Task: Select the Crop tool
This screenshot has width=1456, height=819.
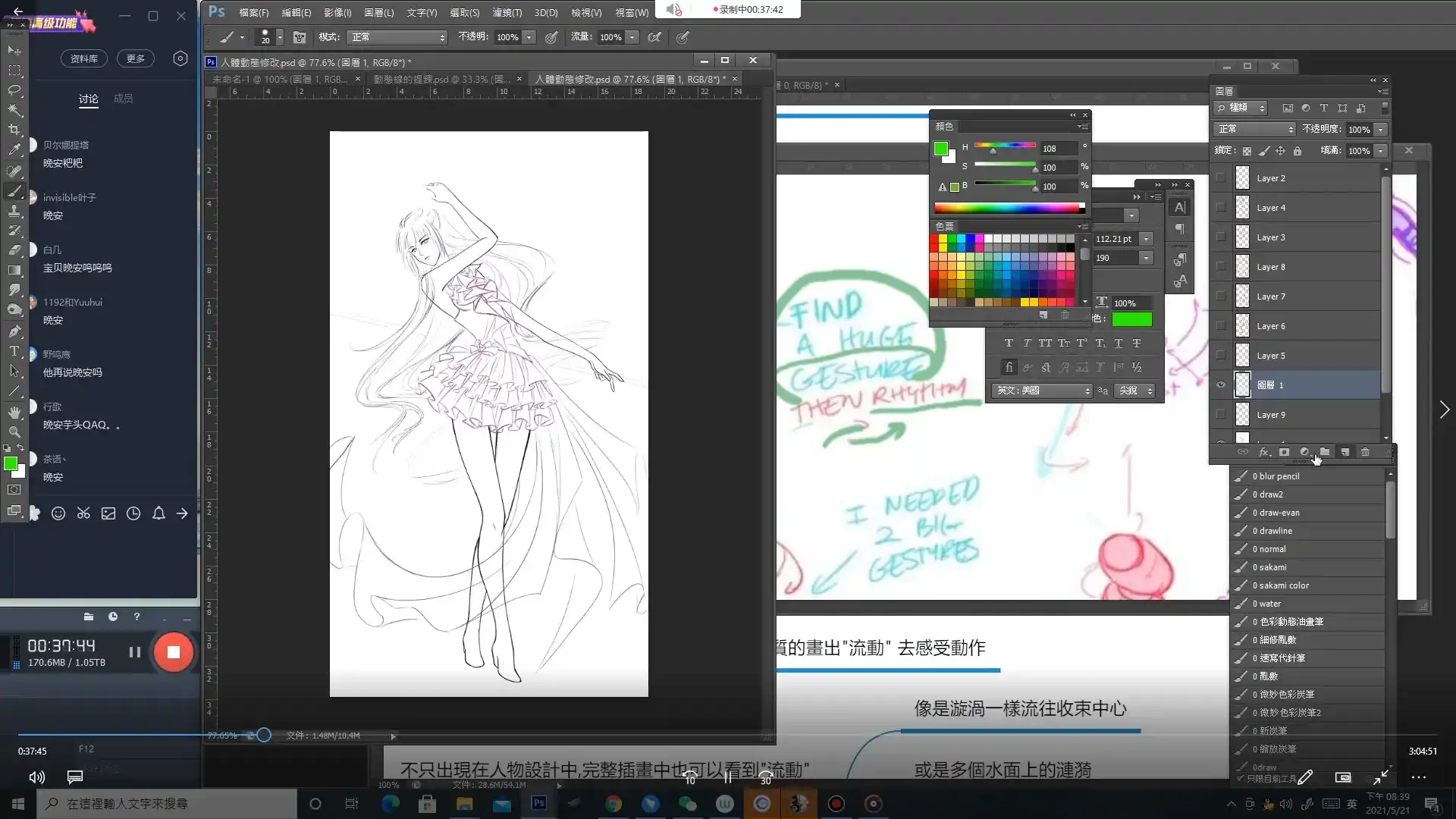Action: pyautogui.click(x=14, y=130)
